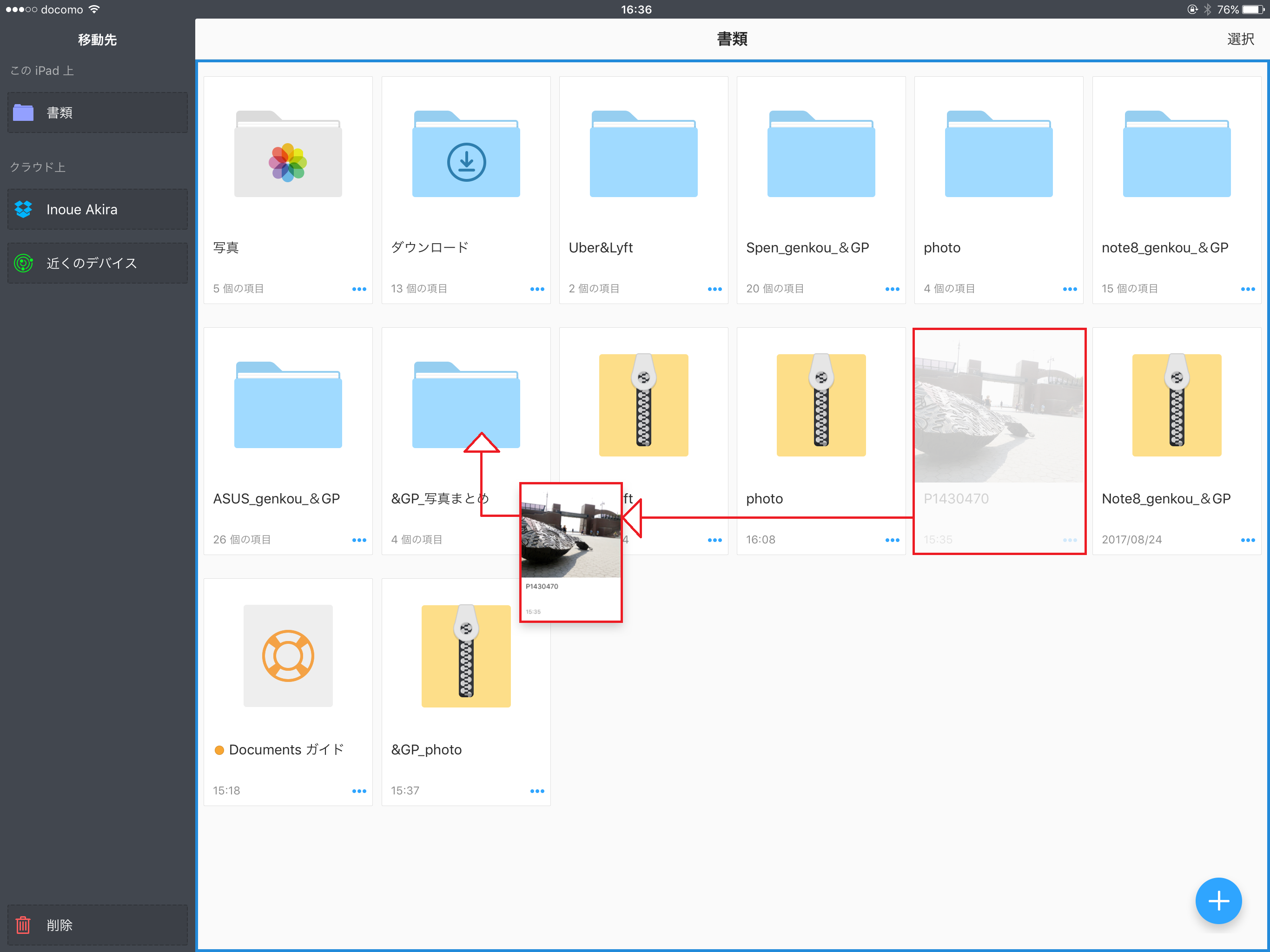Viewport: 1270px width, 952px height.
Task: Select Dropbox account Inoue Akira
Action: click(97, 210)
